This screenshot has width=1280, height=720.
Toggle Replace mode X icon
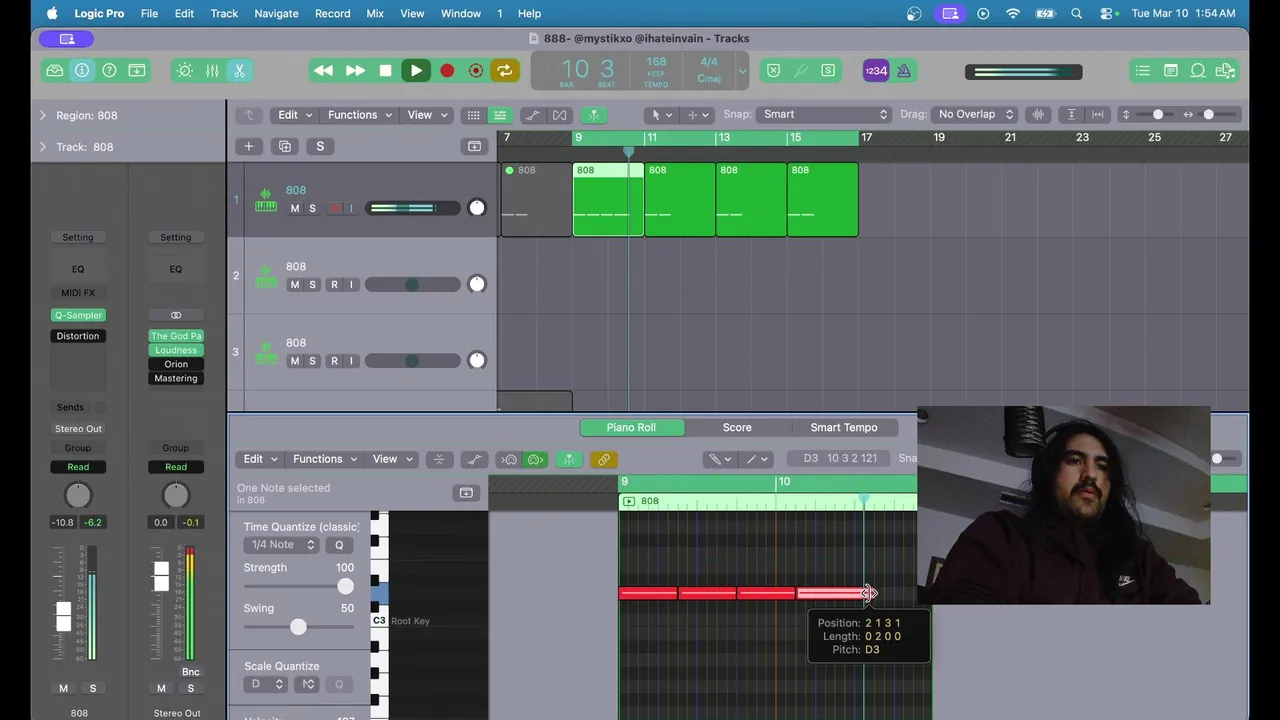point(773,71)
